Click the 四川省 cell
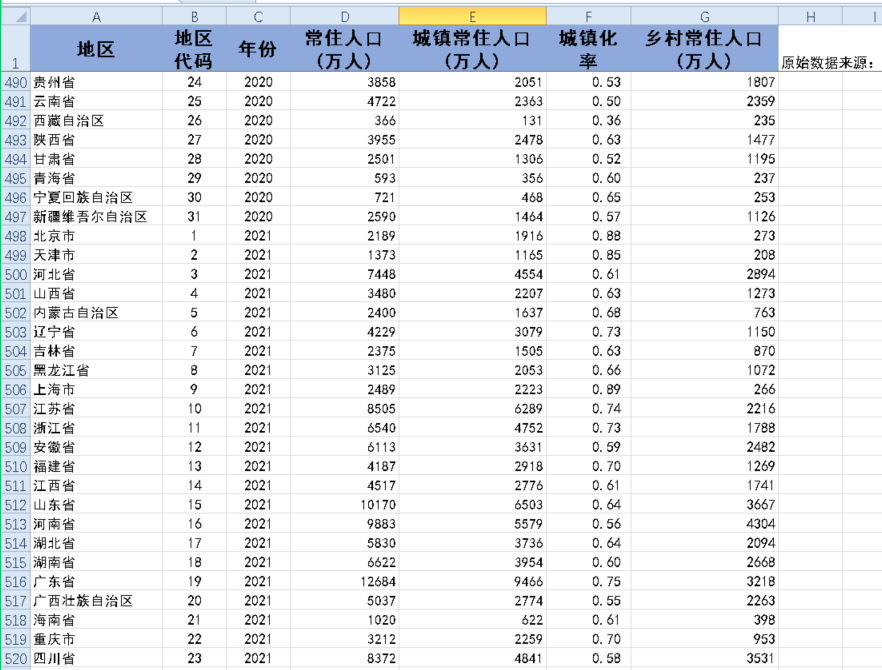The width and height of the screenshot is (882, 670). point(96,658)
